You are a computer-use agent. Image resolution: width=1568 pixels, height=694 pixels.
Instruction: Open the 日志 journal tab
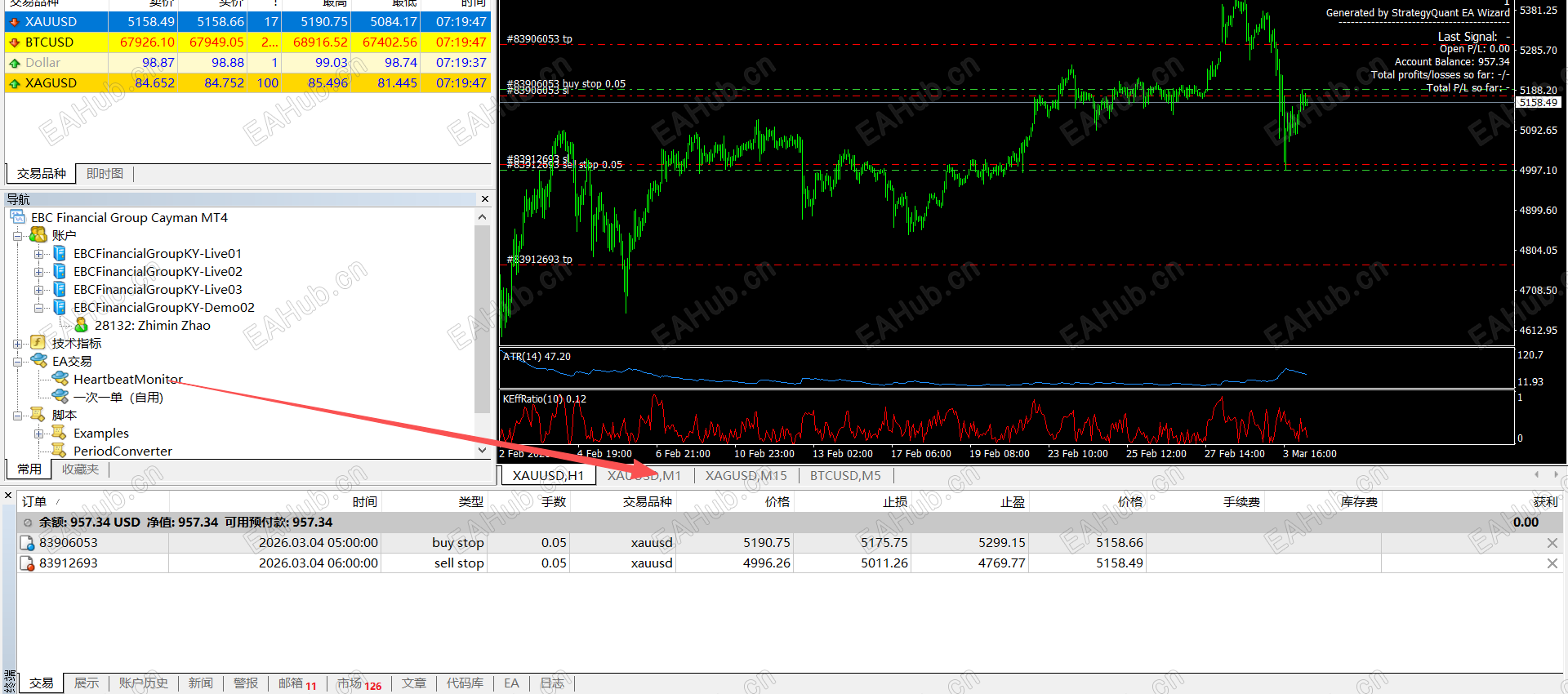[552, 683]
